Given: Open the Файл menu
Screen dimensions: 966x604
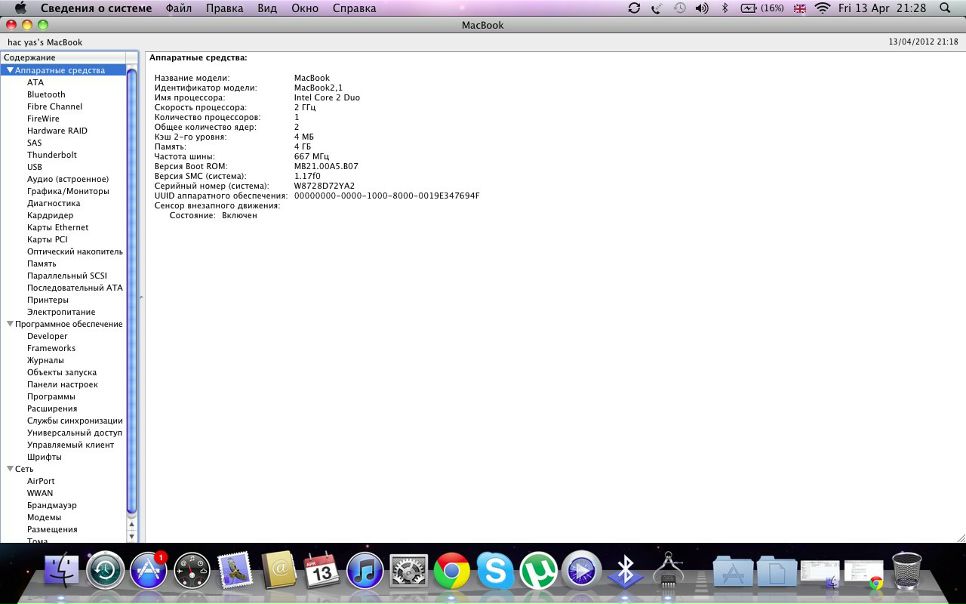Looking at the screenshot, I should 179,8.
